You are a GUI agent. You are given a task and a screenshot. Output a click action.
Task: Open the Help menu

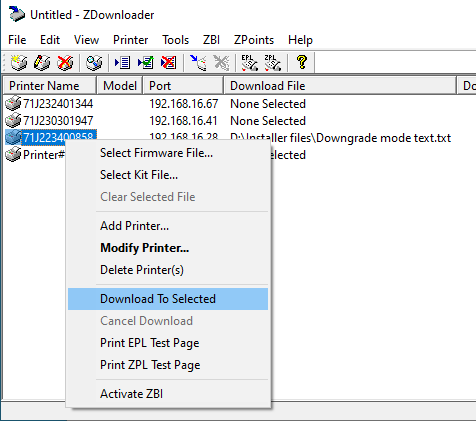click(300, 40)
